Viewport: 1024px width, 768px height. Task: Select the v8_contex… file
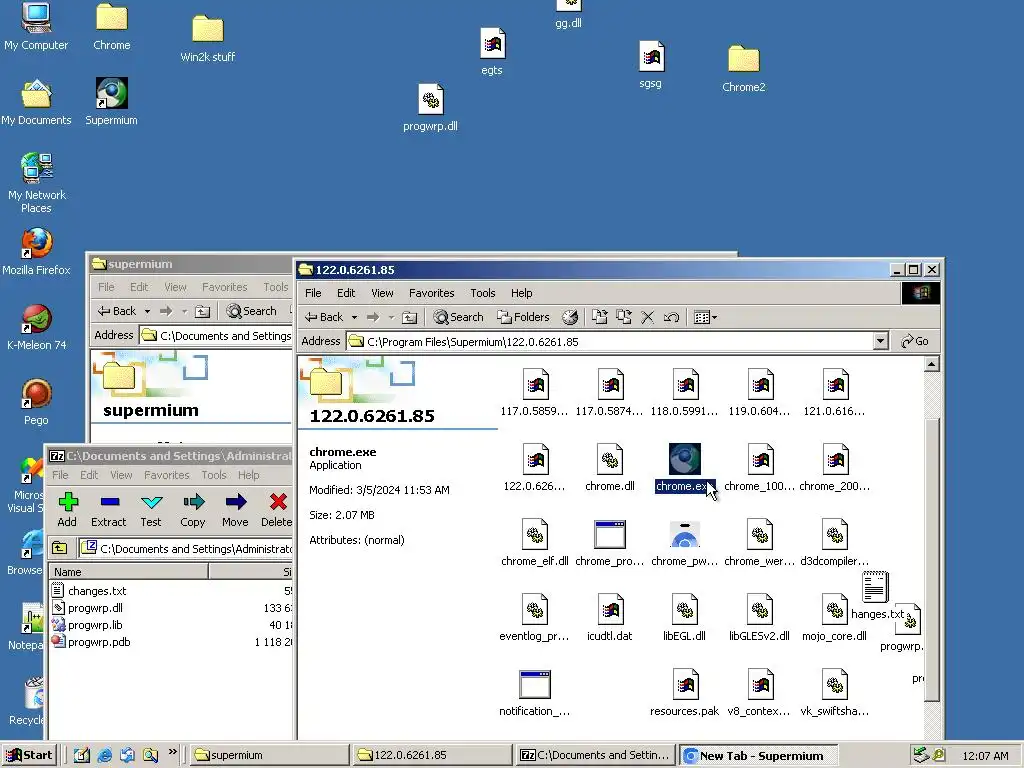[x=759, y=692]
